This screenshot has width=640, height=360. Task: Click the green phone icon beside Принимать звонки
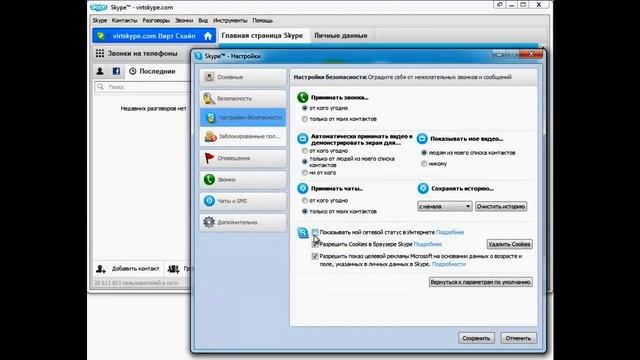point(302,97)
